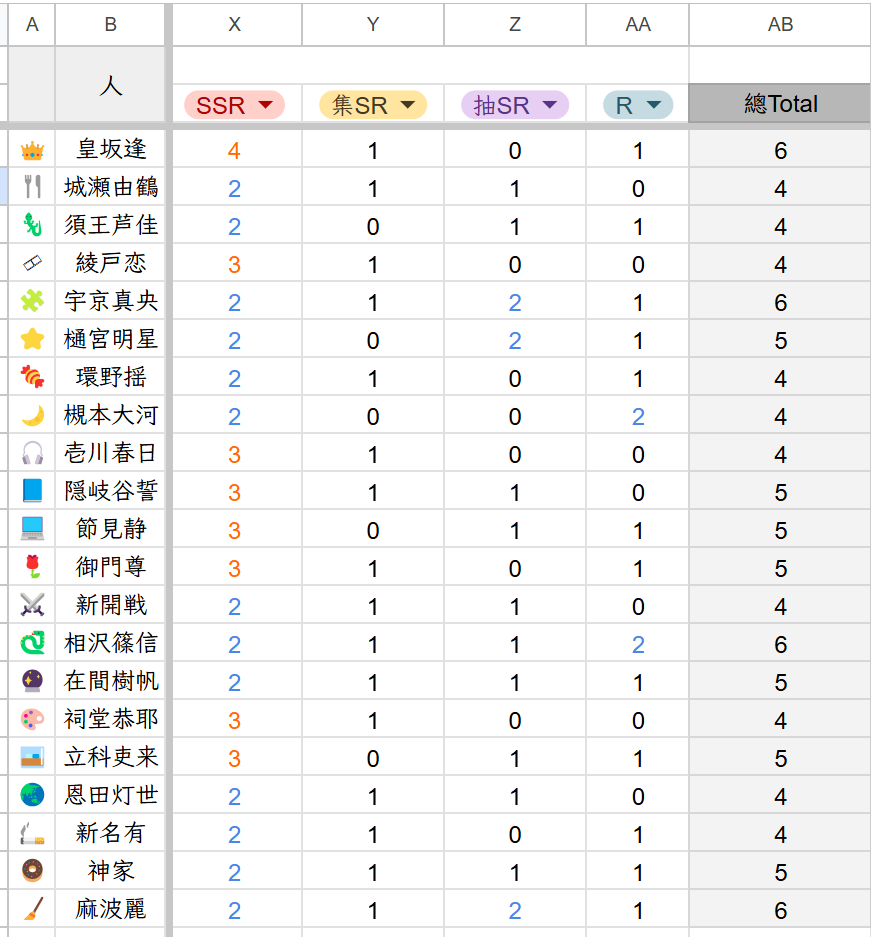Click the green lizard emoji beside 須王芦佳
Viewport: 871px width, 937px height.
(x=32, y=225)
